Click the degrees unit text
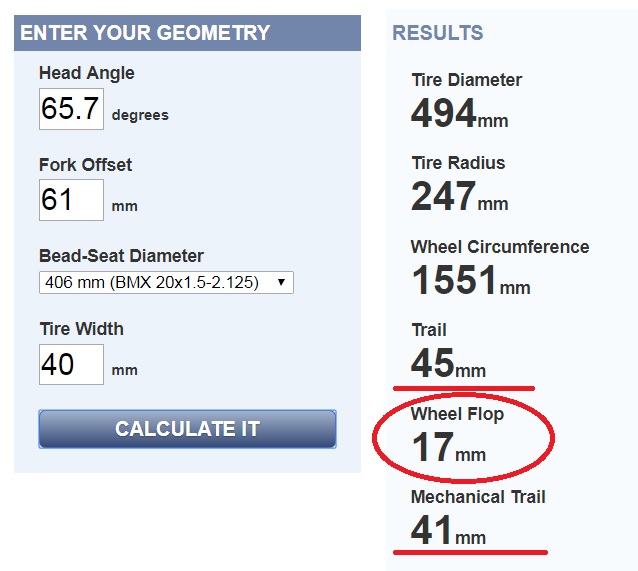 pyautogui.click(x=140, y=115)
